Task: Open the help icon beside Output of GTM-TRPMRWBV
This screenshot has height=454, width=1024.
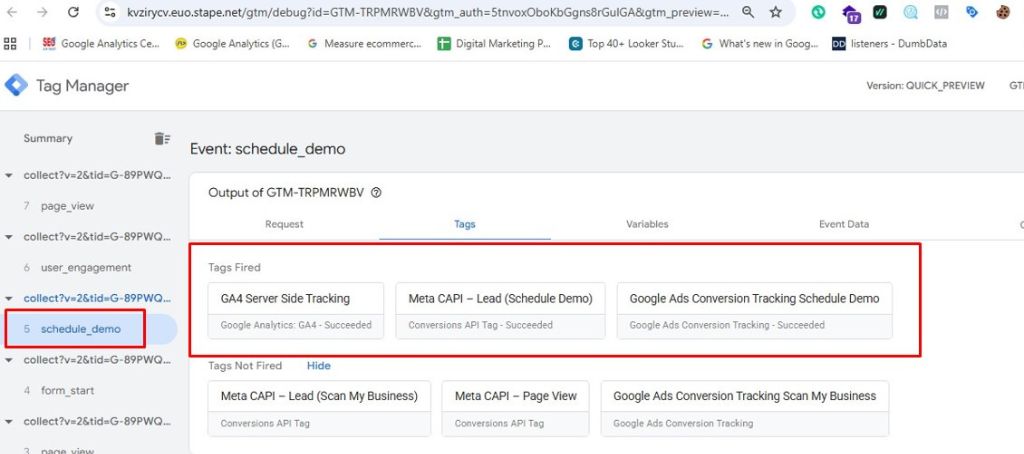Action: [376, 193]
